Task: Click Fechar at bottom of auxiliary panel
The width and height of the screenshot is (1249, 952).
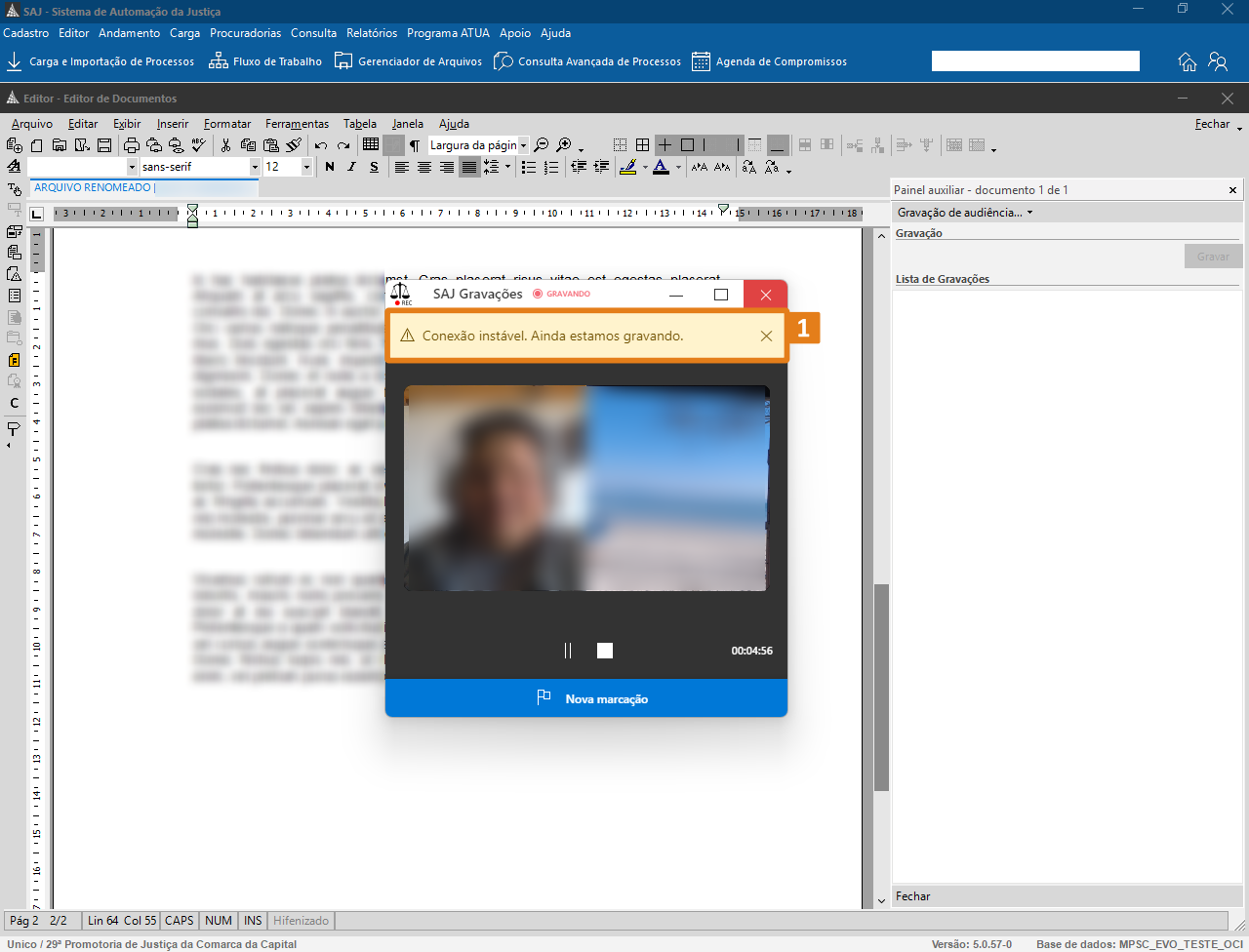Action: (913, 896)
